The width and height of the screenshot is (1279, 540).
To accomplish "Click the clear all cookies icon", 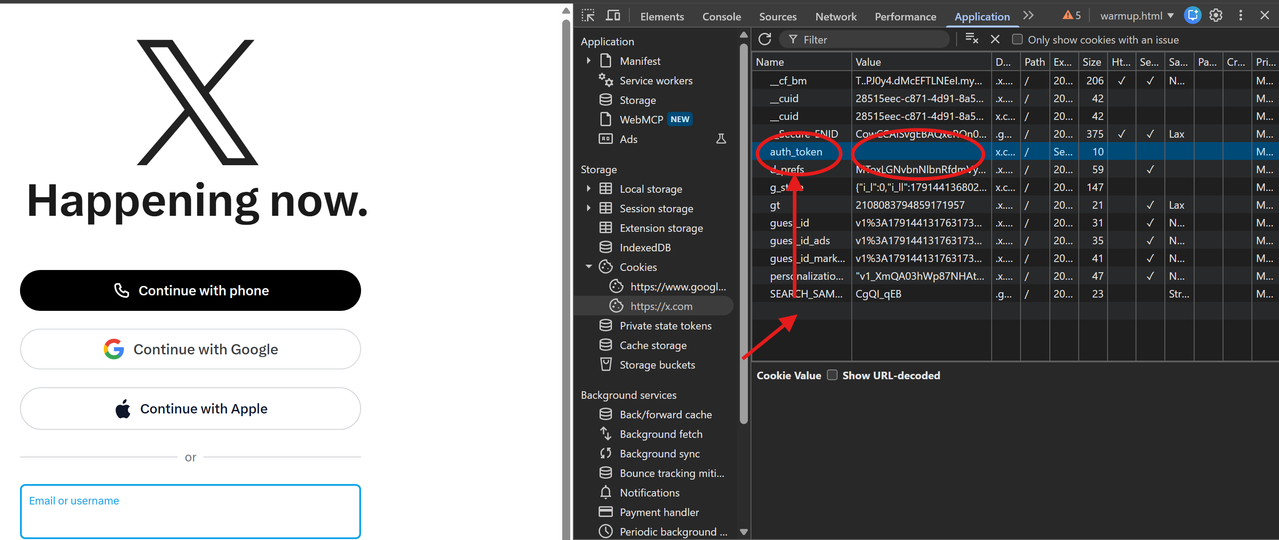I will tap(971, 39).
